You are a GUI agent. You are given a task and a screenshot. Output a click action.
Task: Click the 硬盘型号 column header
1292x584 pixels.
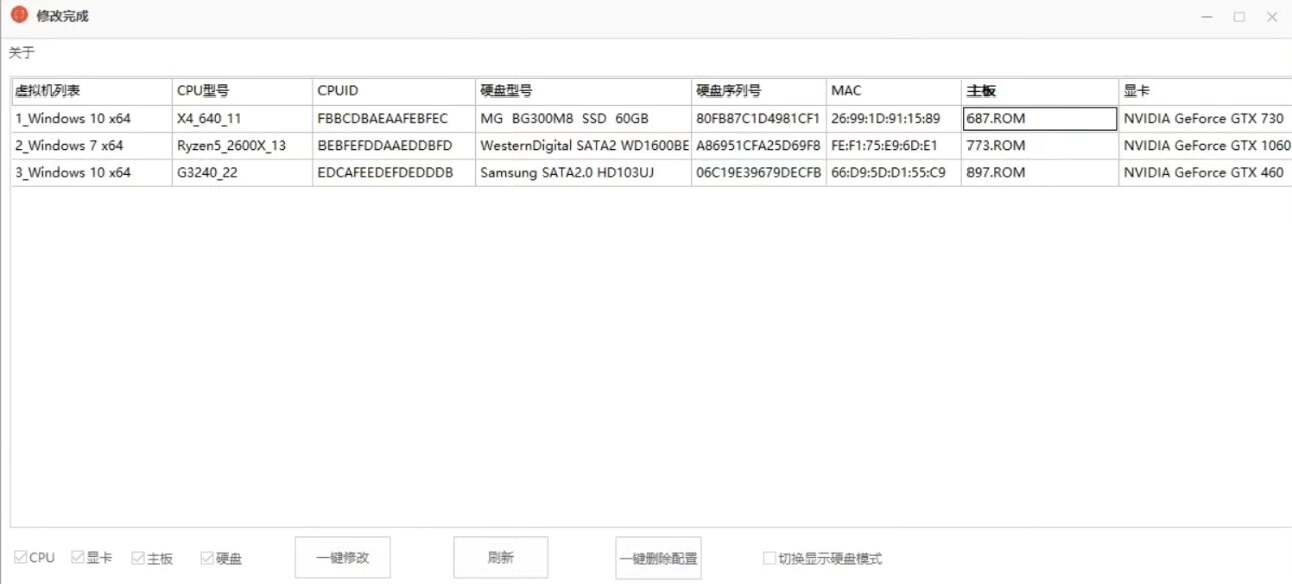coord(583,91)
